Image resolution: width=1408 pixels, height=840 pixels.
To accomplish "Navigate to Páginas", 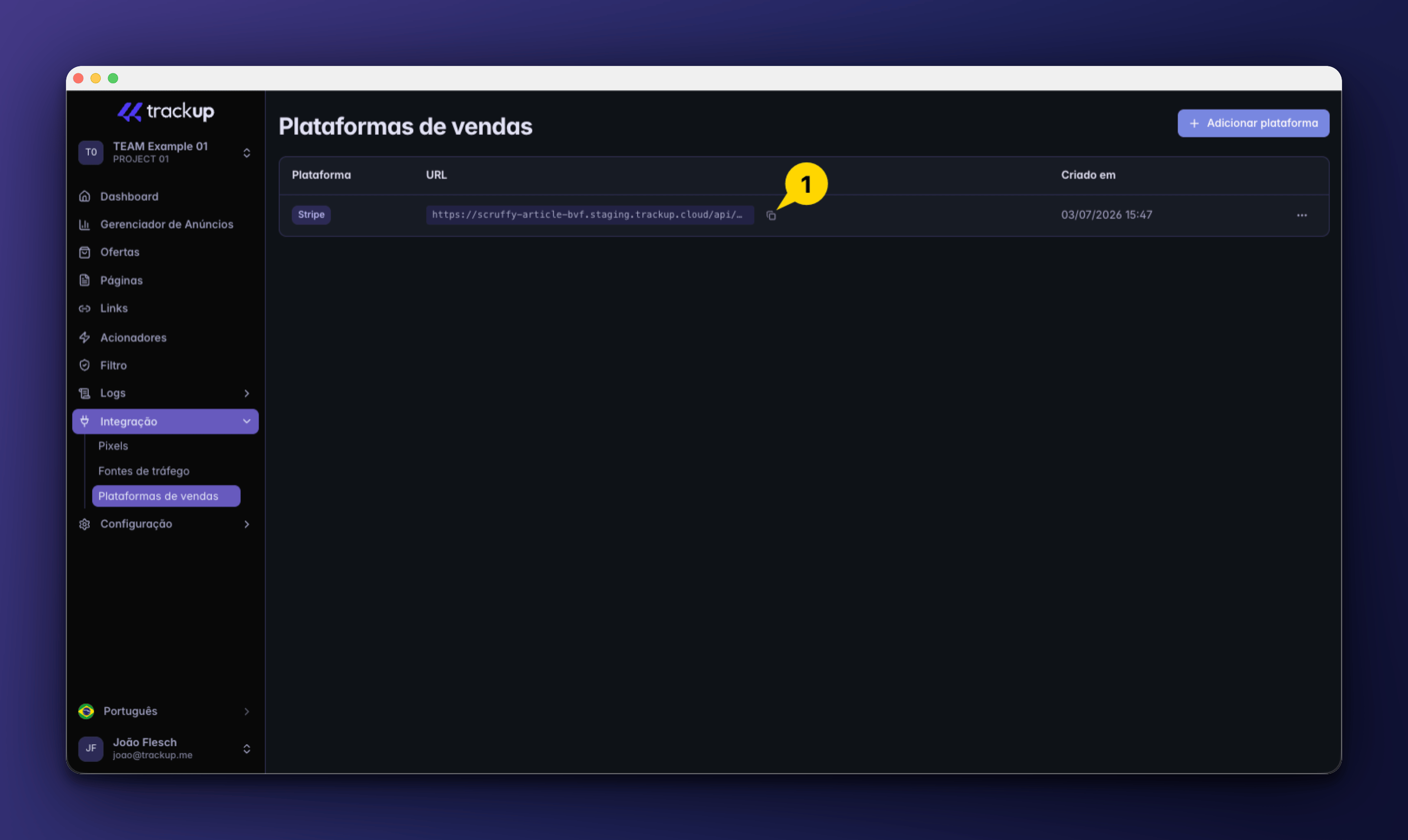I will (x=121, y=280).
